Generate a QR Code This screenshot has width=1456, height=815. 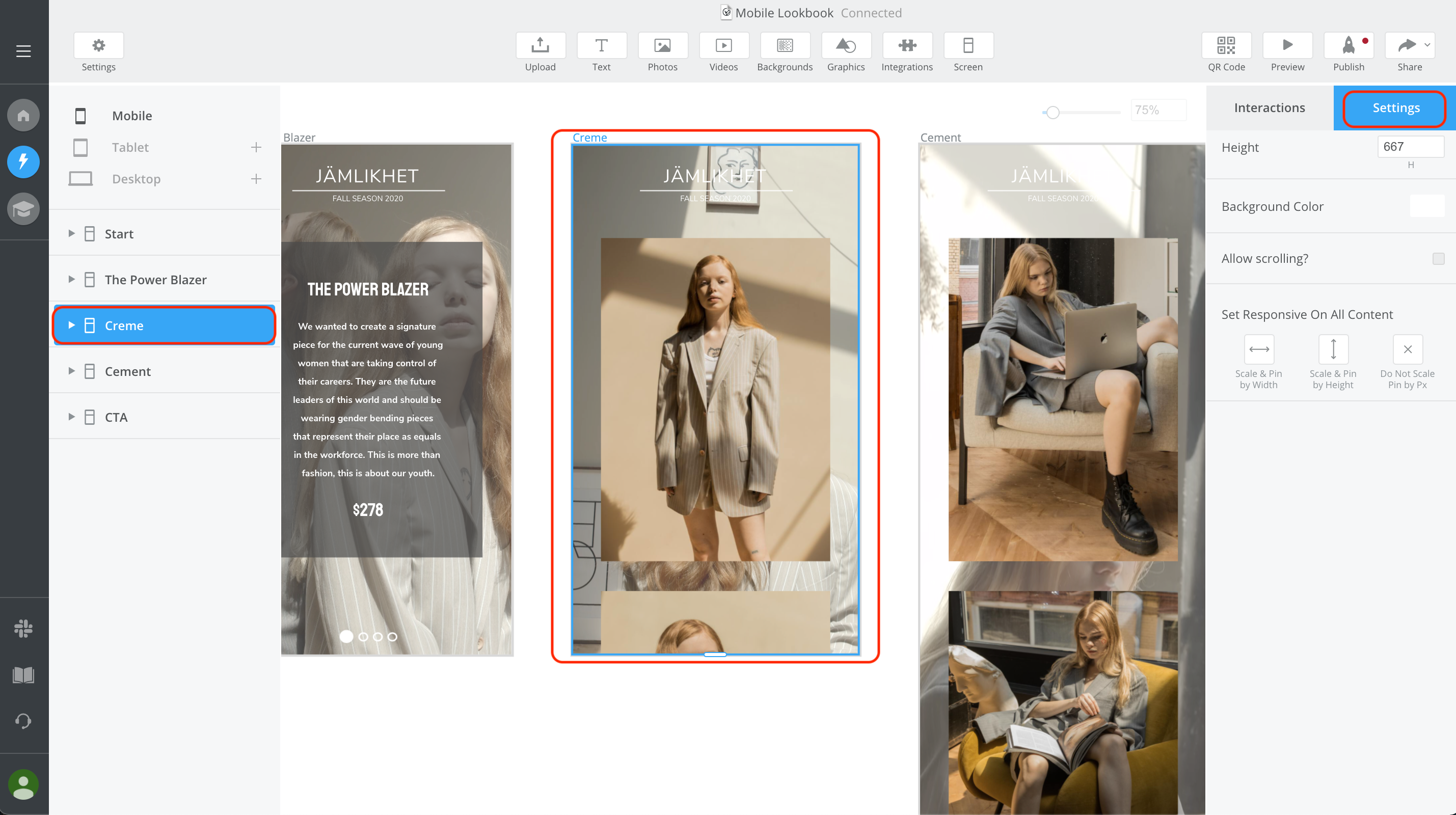1226,46
